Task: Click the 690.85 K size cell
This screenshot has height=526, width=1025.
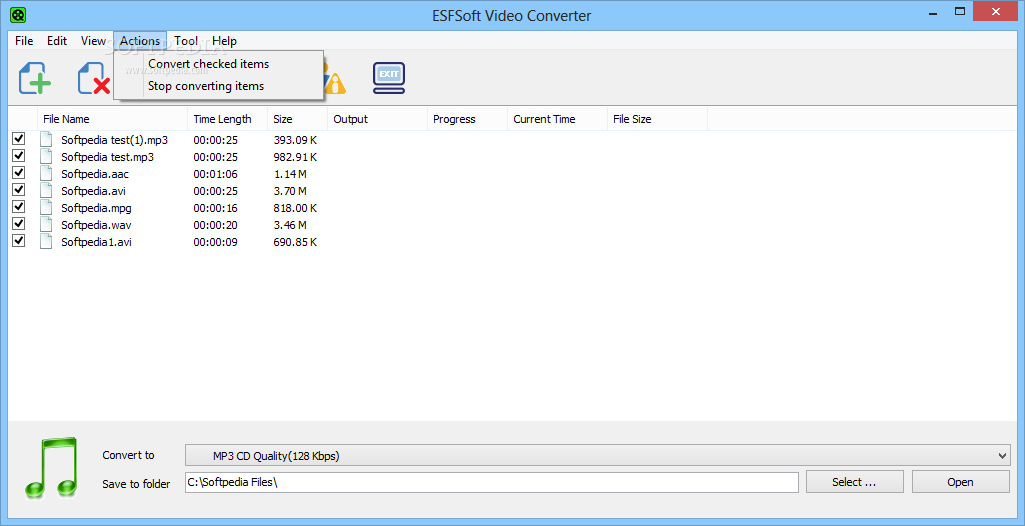Action: coord(295,242)
